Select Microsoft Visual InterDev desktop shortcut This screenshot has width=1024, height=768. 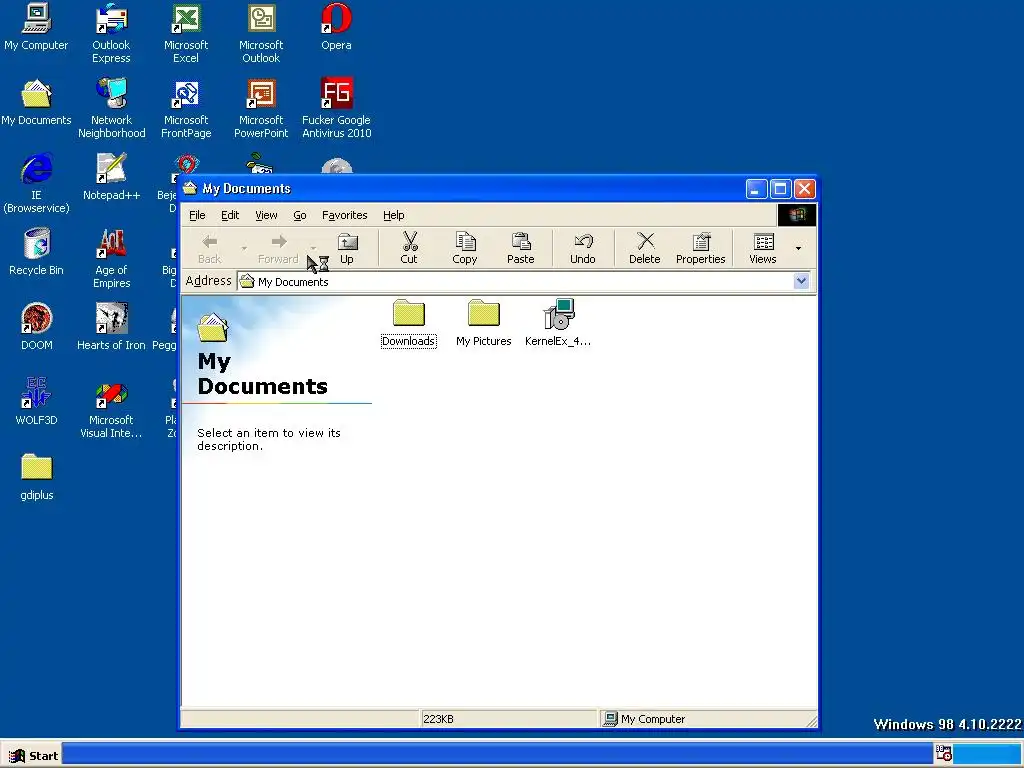click(x=111, y=408)
